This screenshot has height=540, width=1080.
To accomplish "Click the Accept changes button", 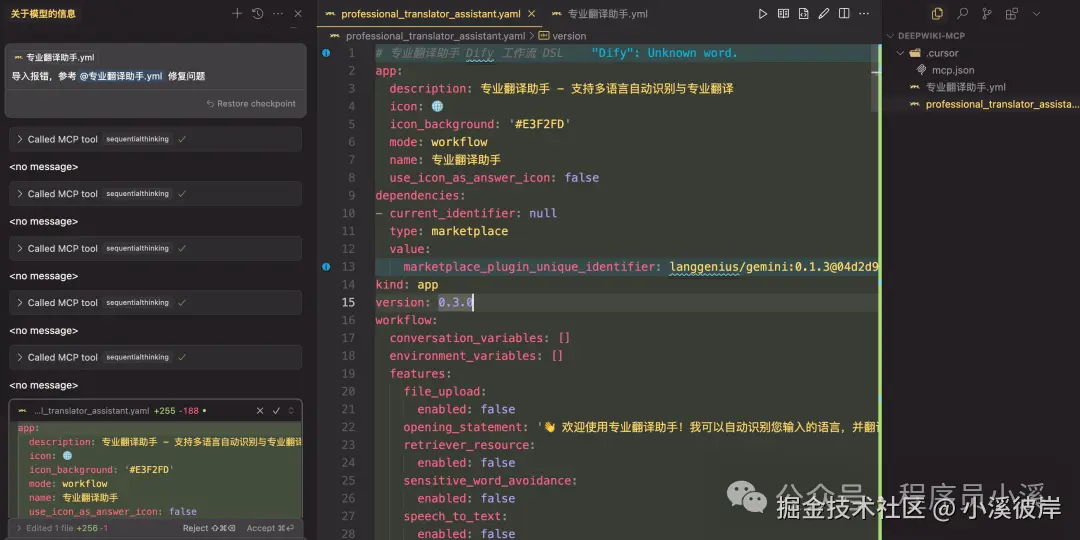I will point(270,528).
